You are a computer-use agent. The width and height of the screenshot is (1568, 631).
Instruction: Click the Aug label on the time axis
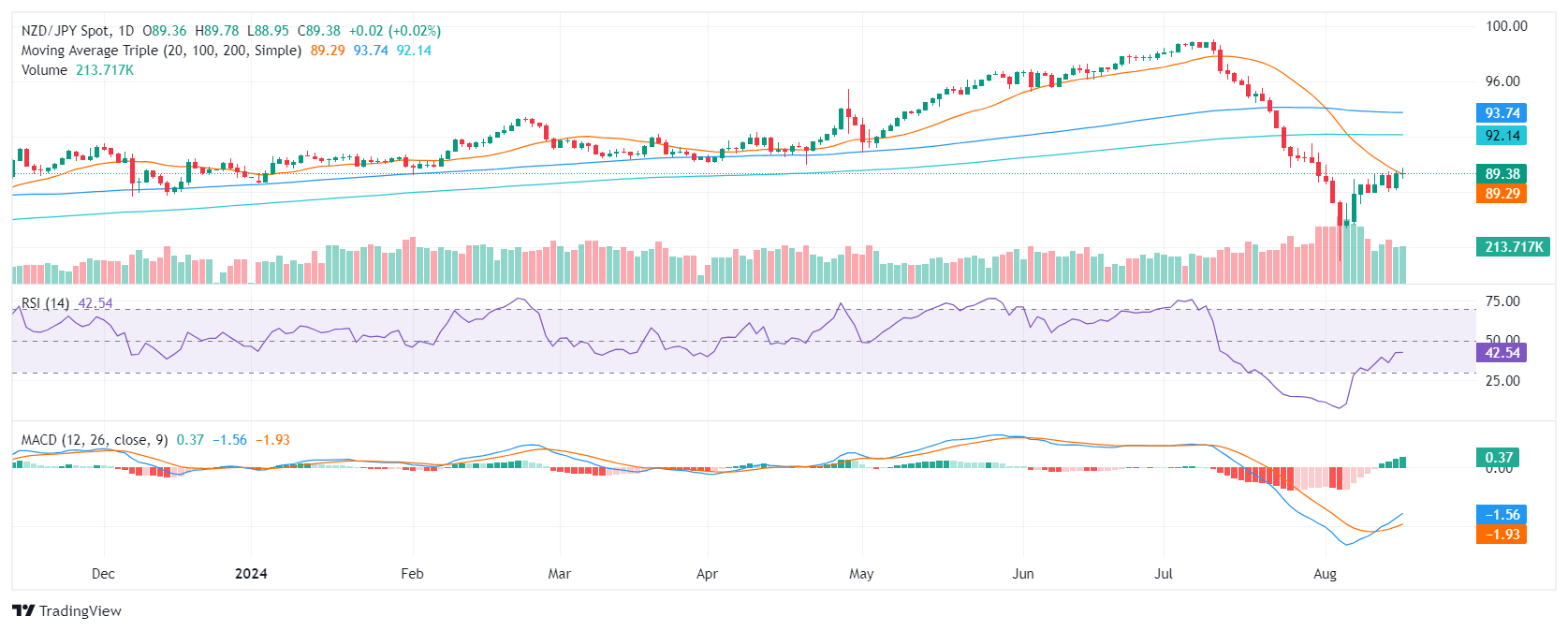click(x=1325, y=574)
